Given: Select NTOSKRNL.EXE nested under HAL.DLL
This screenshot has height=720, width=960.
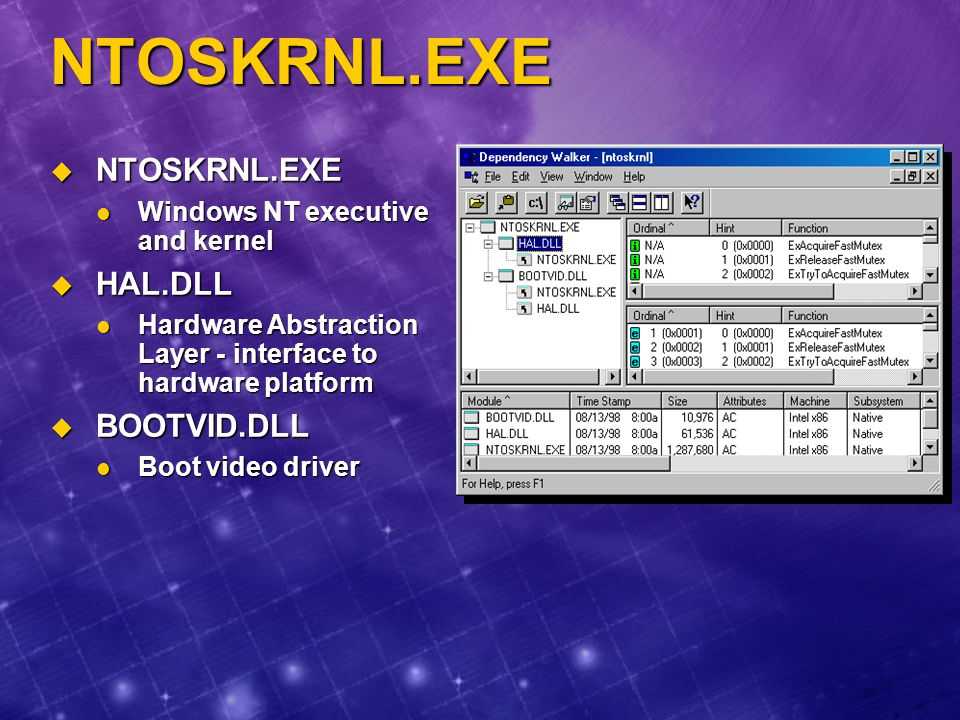Looking at the screenshot, I should tap(576, 260).
